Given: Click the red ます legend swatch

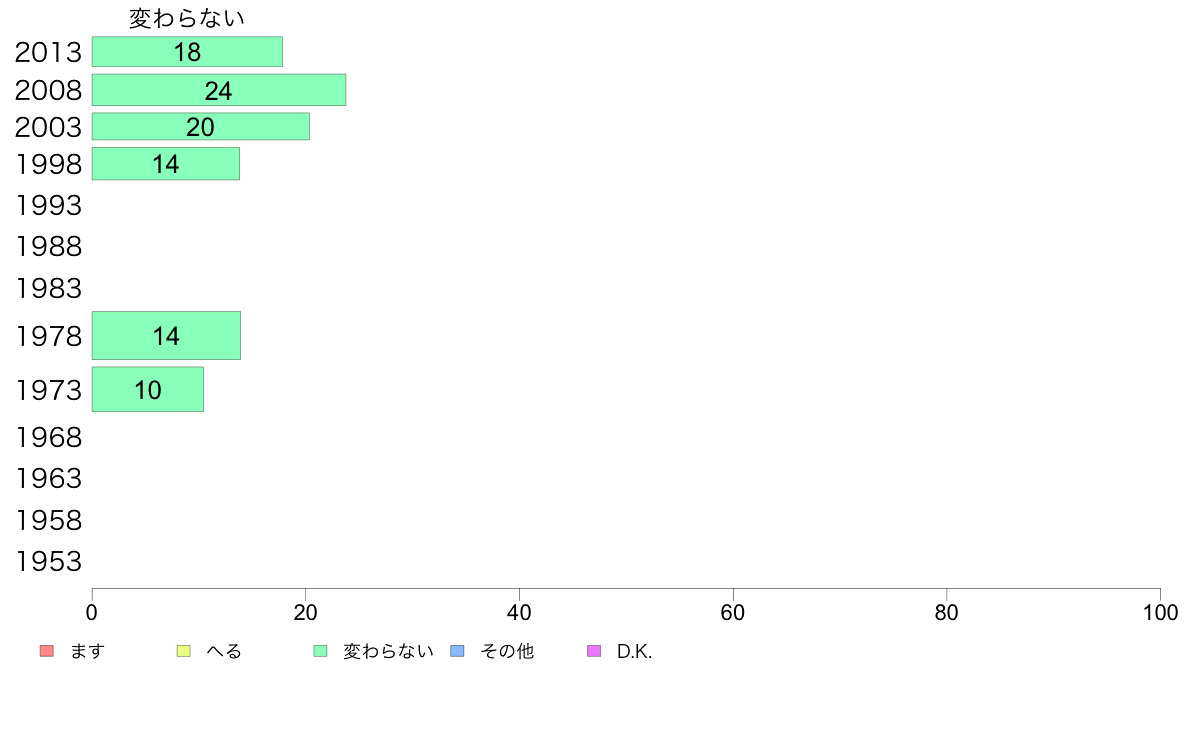Looking at the screenshot, I should [x=47, y=651].
